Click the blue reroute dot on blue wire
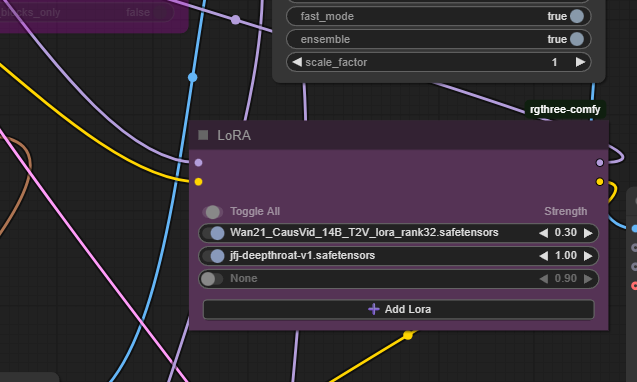This screenshot has height=382, width=637. 193,77
